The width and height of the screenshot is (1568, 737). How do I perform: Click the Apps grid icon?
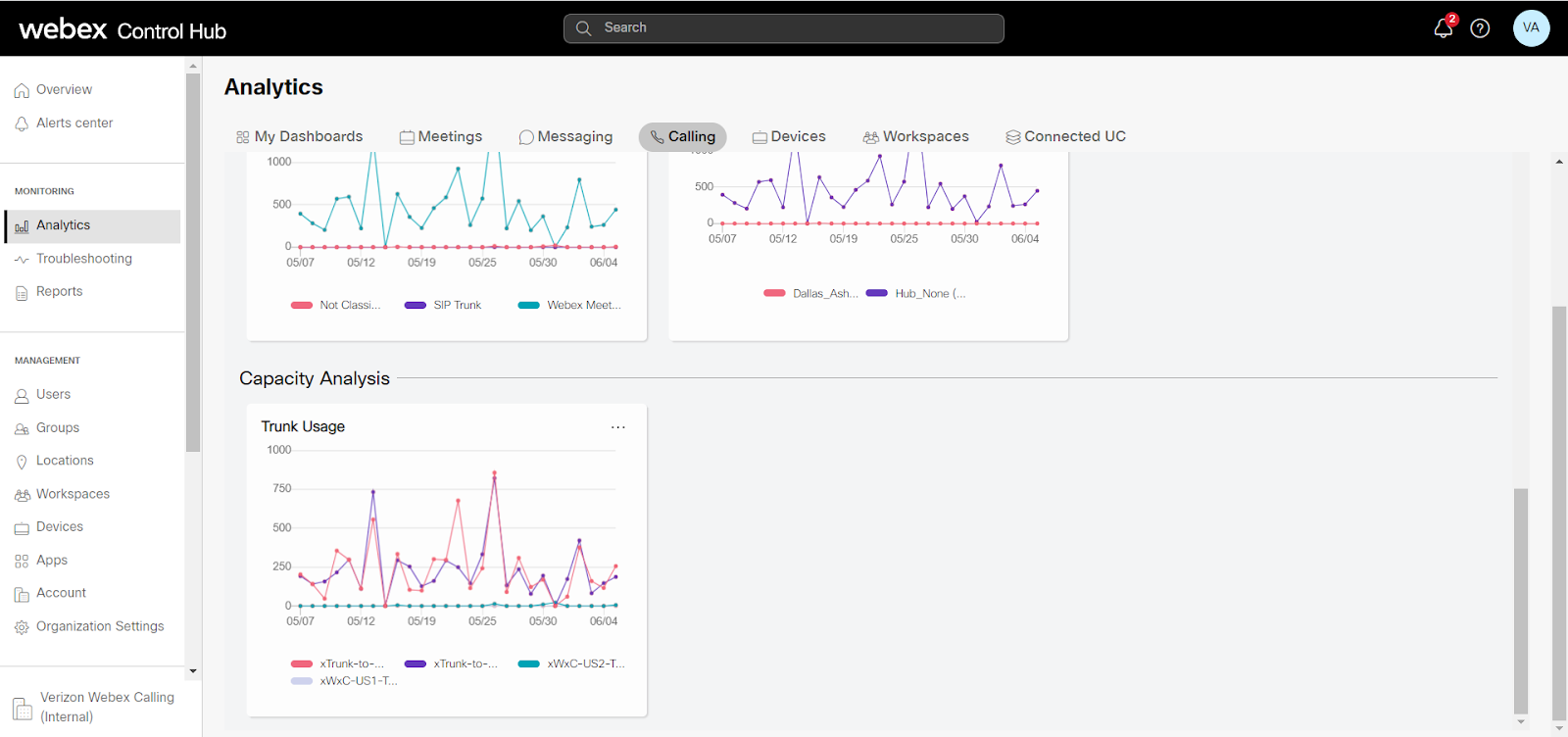(22, 562)
